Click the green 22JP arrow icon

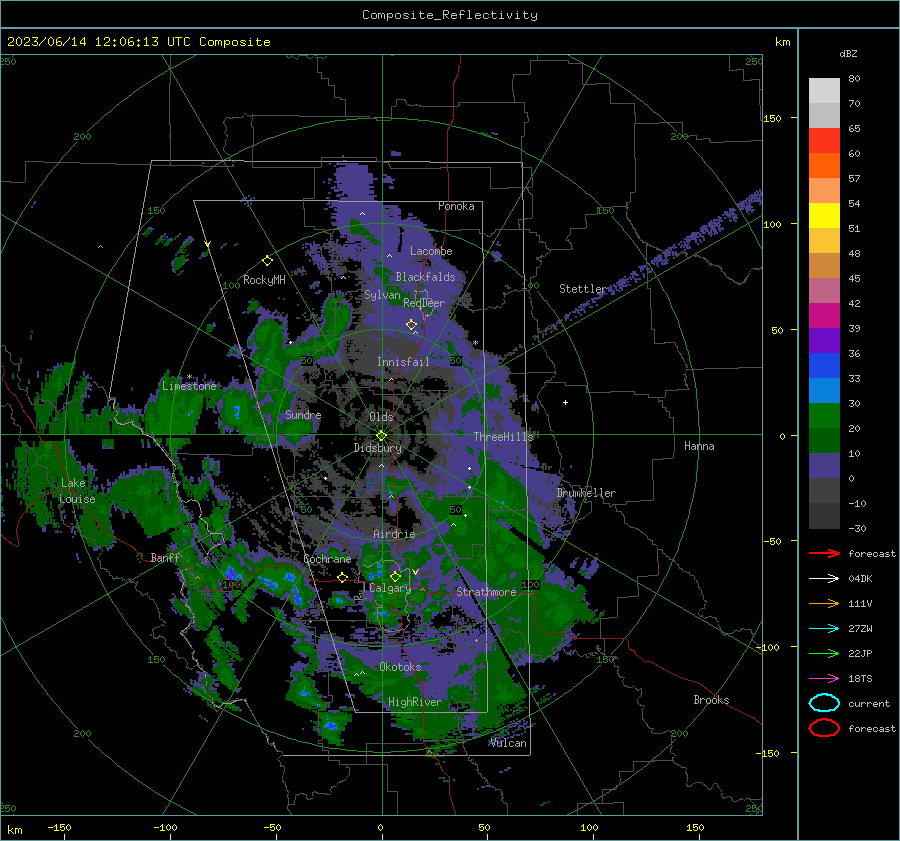tap(824, 653)
